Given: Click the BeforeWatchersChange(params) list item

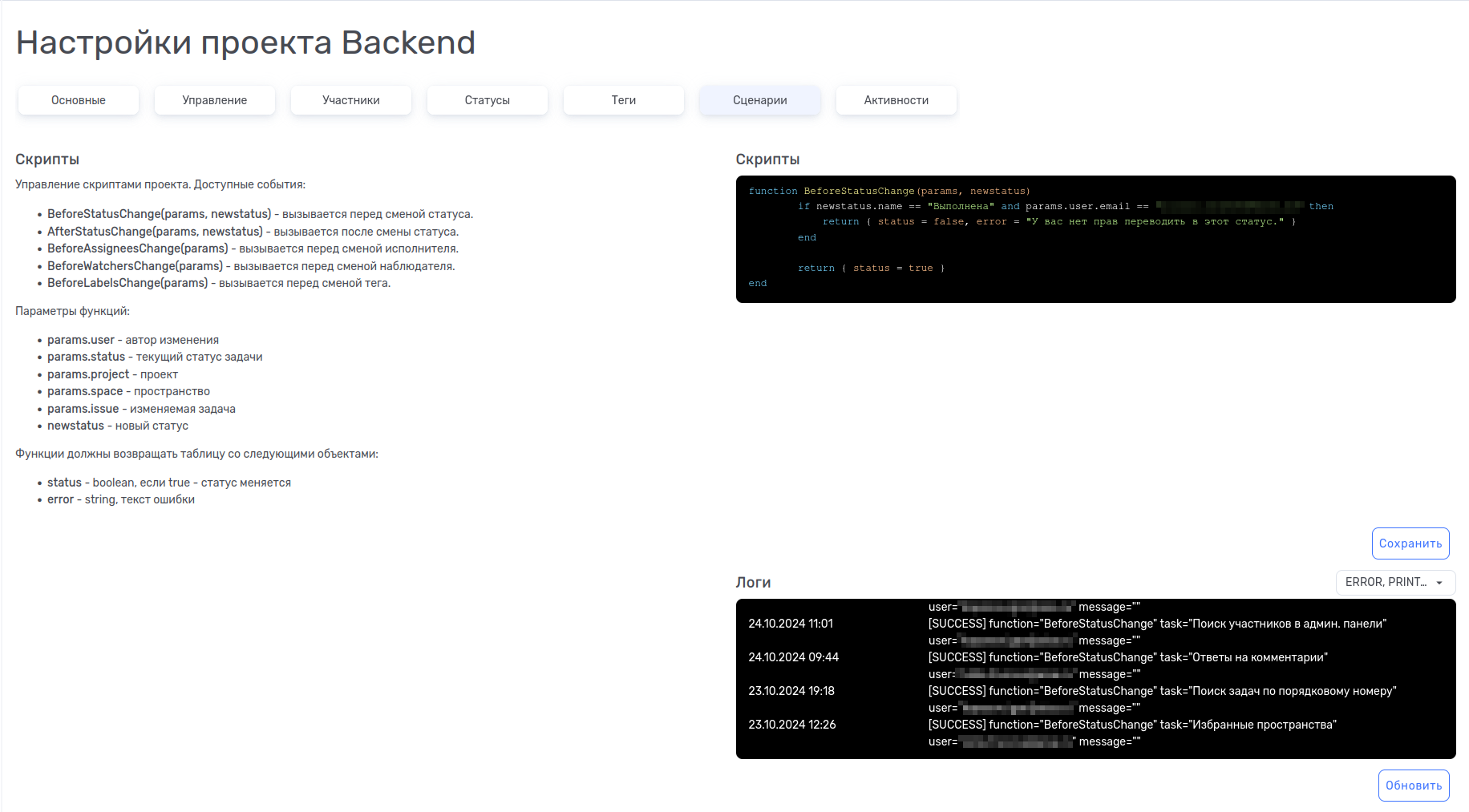Looking at the screenshot, I should tap(251, 266).
